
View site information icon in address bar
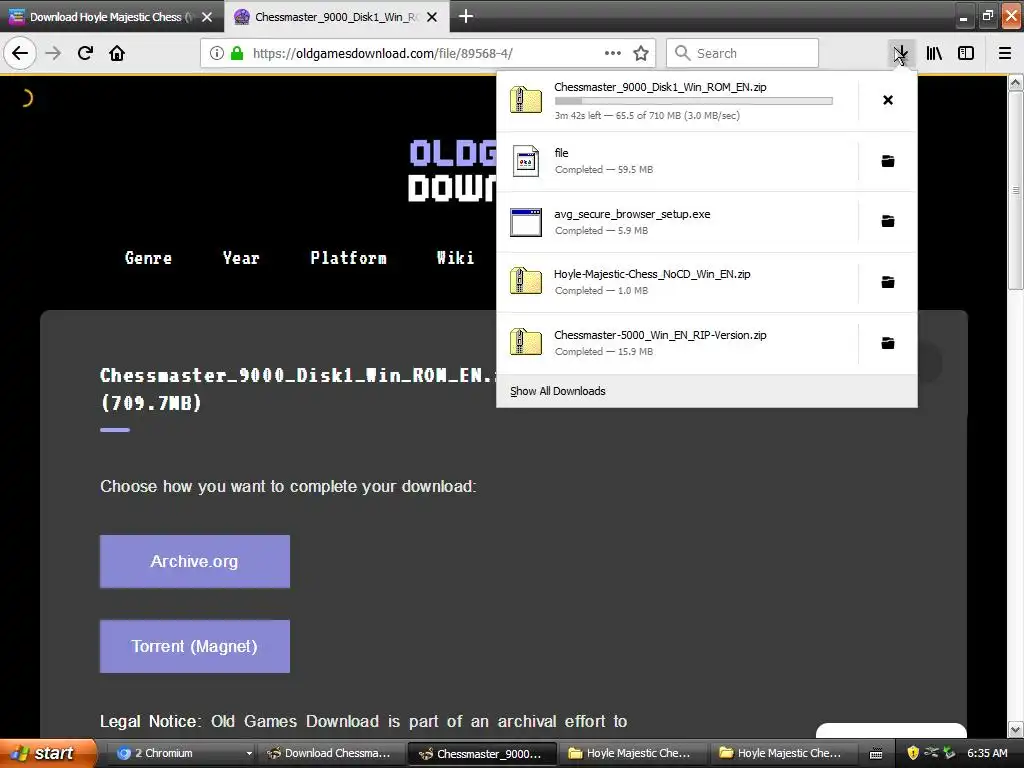click(x=217, y=54)
